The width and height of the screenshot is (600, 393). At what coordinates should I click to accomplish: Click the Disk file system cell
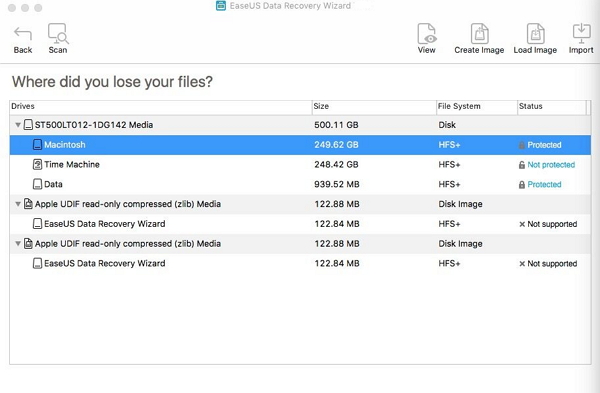click(447, 125)
